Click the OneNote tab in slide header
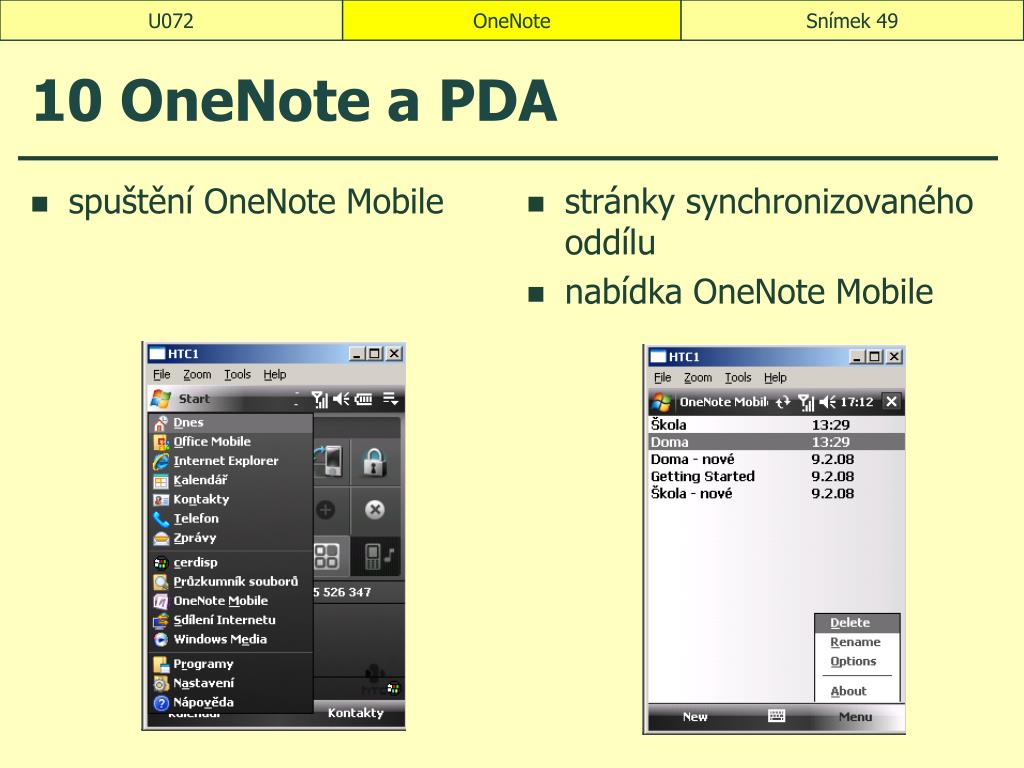This screenshot has width=1024, height=768. coord(511,21)
